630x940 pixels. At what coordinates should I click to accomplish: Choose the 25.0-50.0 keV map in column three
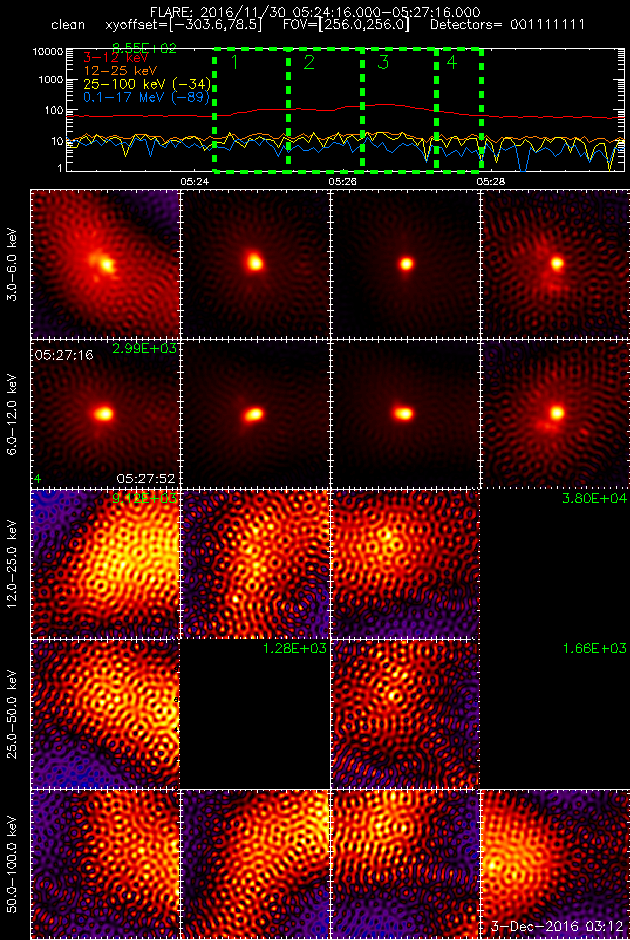tap(405, 714)
